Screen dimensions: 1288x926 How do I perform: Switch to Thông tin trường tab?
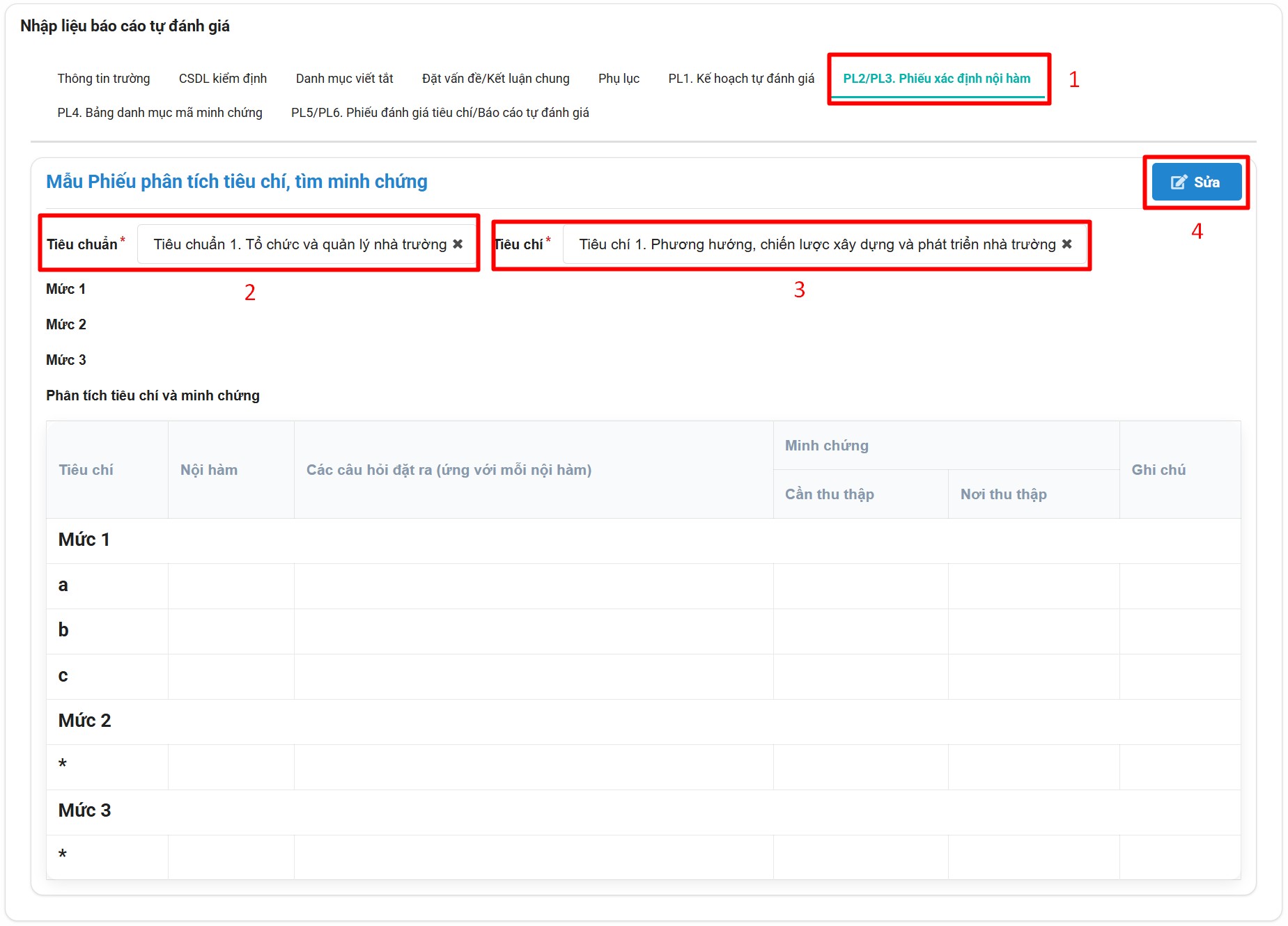104,79
